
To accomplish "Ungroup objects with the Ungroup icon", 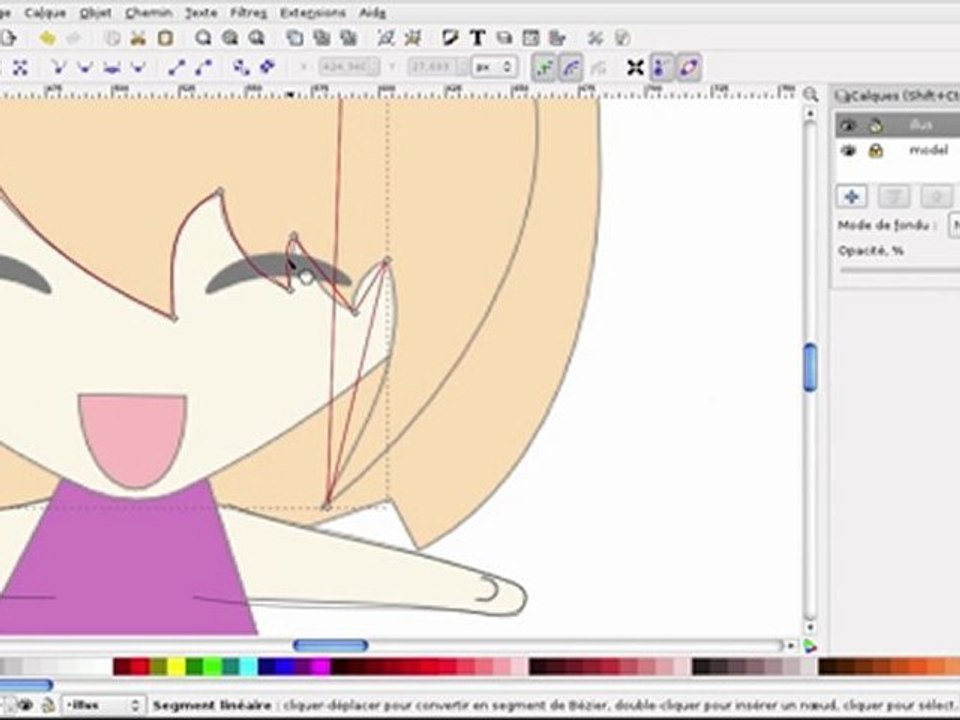I will click(413, 39).
